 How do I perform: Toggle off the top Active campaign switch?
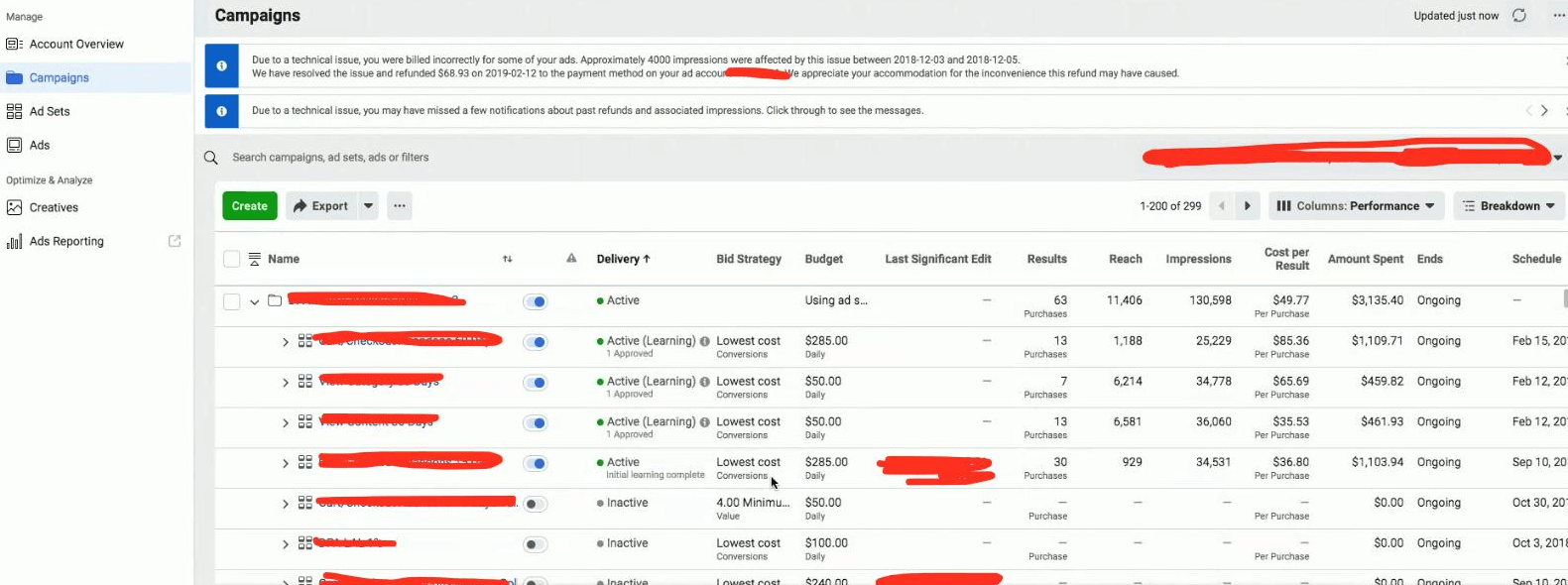(x=535, y=301)
